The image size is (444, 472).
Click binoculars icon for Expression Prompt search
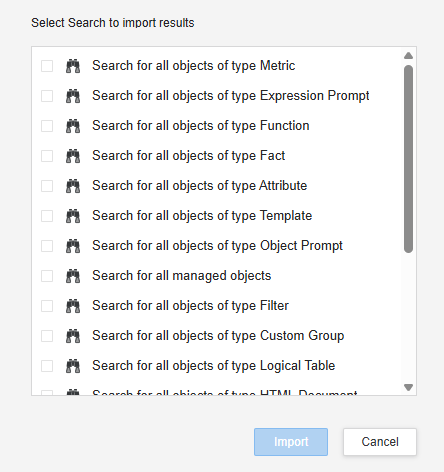point(73,96)
